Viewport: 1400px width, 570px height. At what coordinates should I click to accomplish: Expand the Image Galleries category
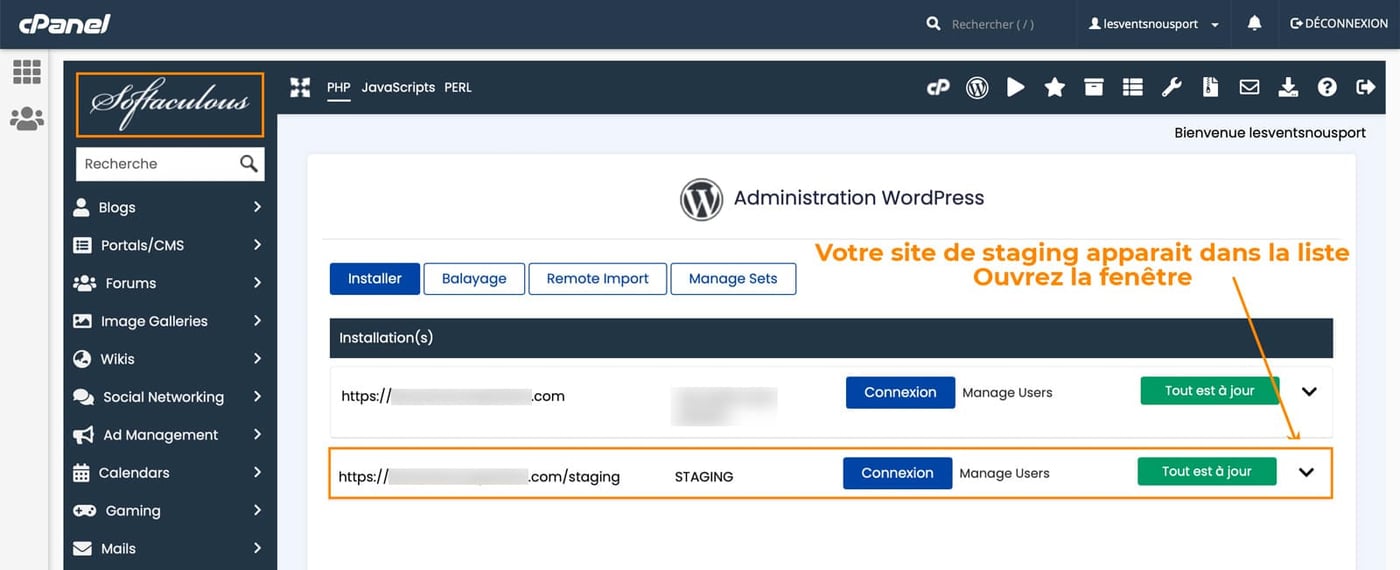[170, 321]
